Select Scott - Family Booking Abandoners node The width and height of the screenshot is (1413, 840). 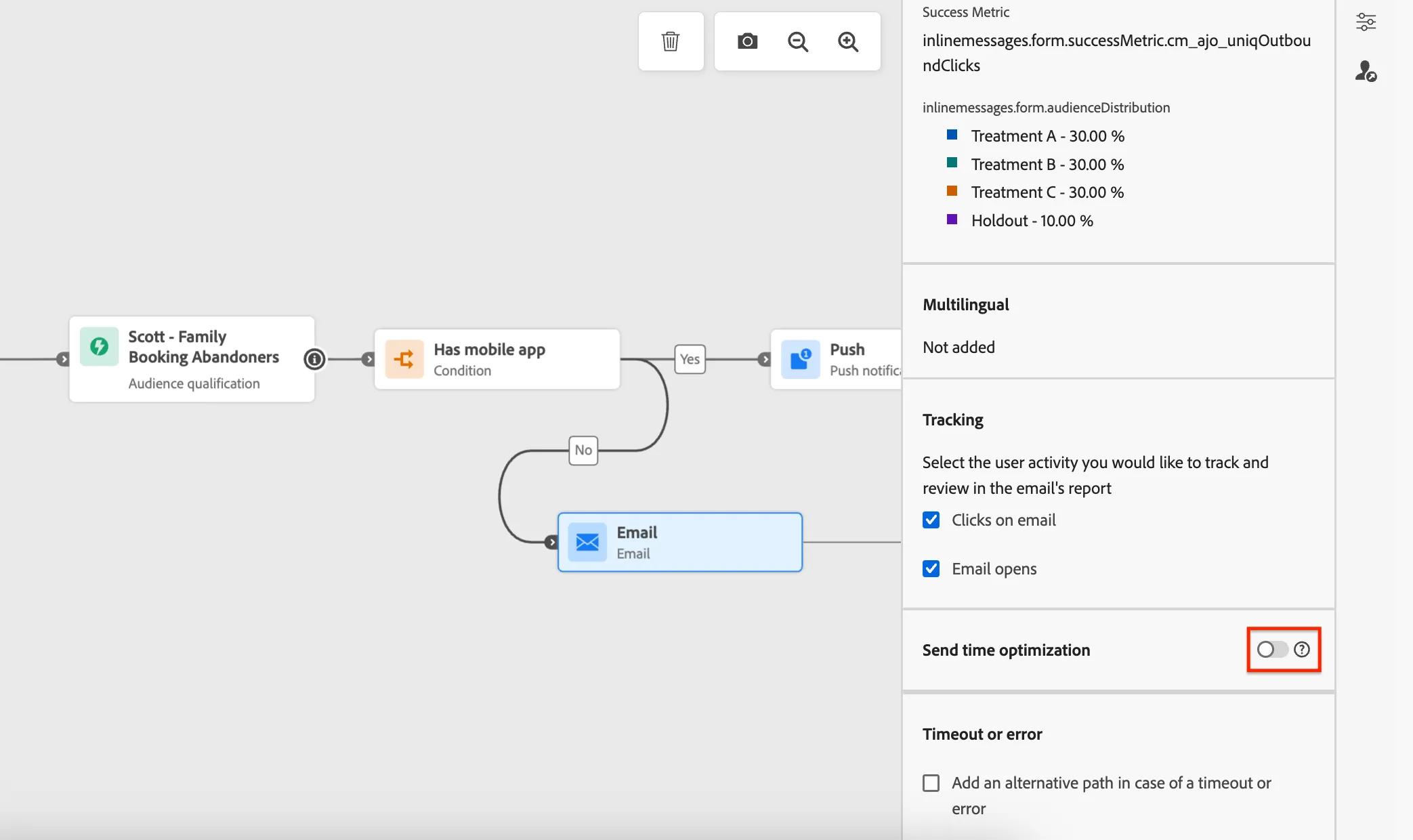pyautogui.click(x=192, y=359)
